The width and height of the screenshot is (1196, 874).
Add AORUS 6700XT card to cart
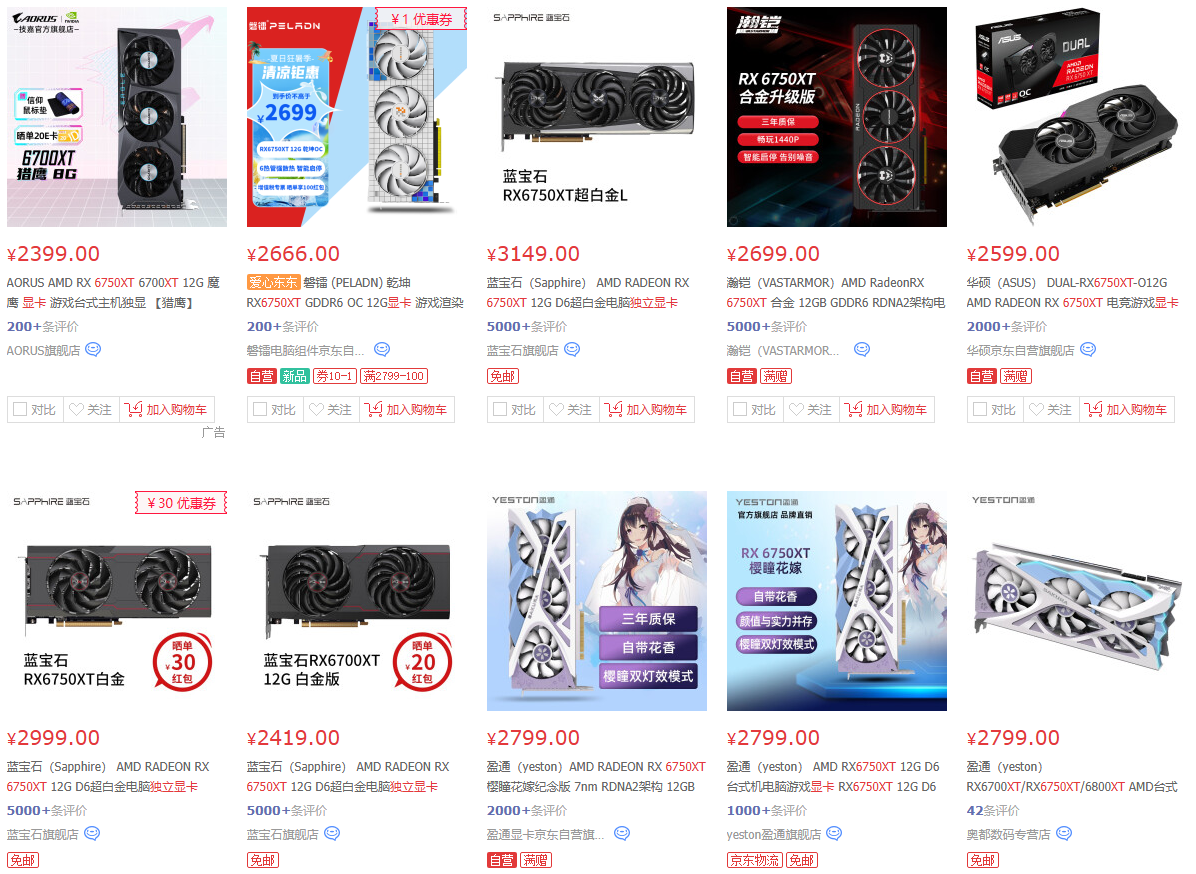click(166, 410)
